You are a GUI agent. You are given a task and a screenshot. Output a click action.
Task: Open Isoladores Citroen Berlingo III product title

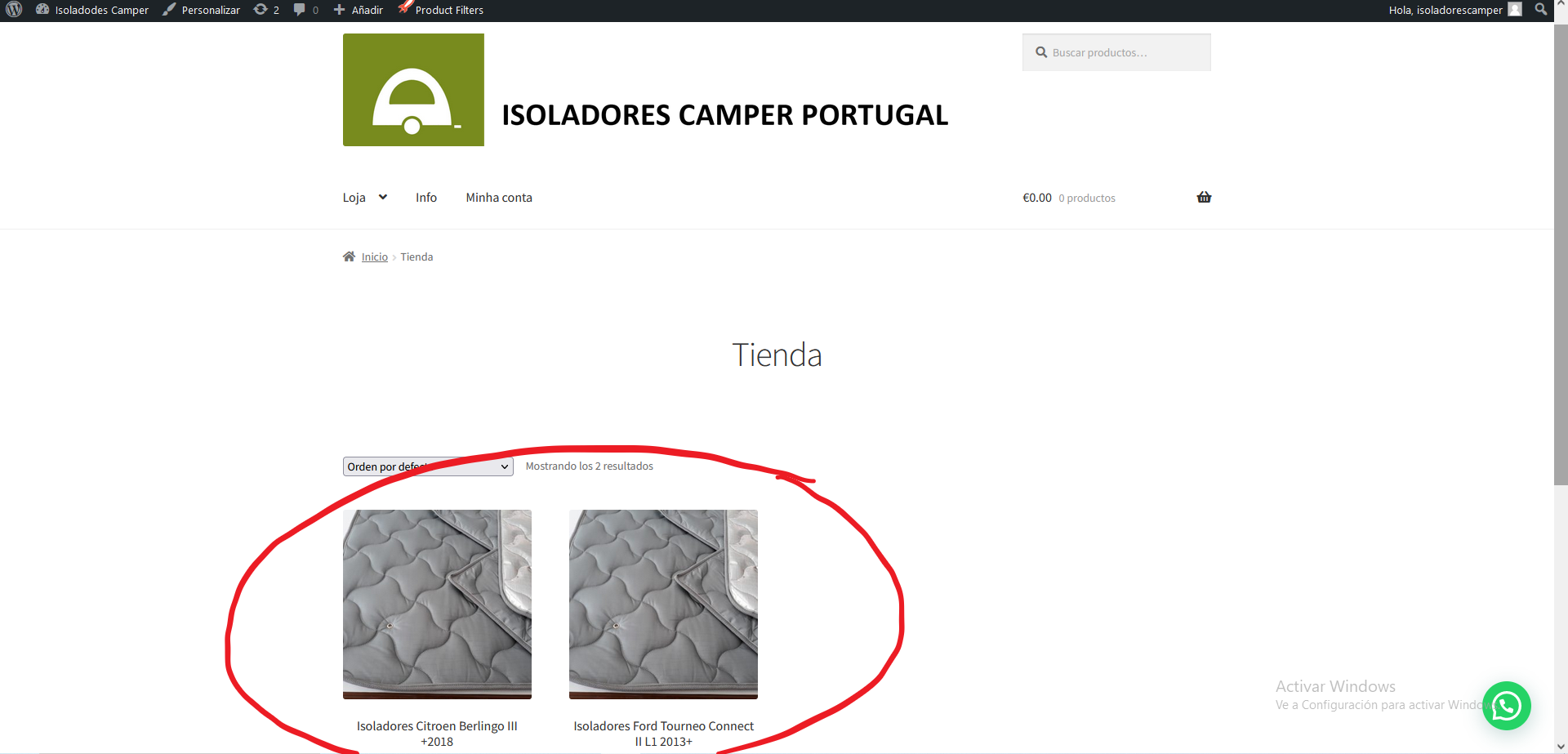pos(437,734)
